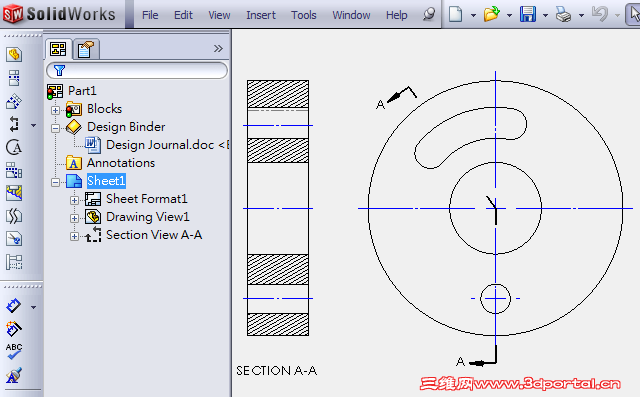Screen dimensions: 640x397
Task: Click the Detail View circle-A icon
Action: point(14,147)
